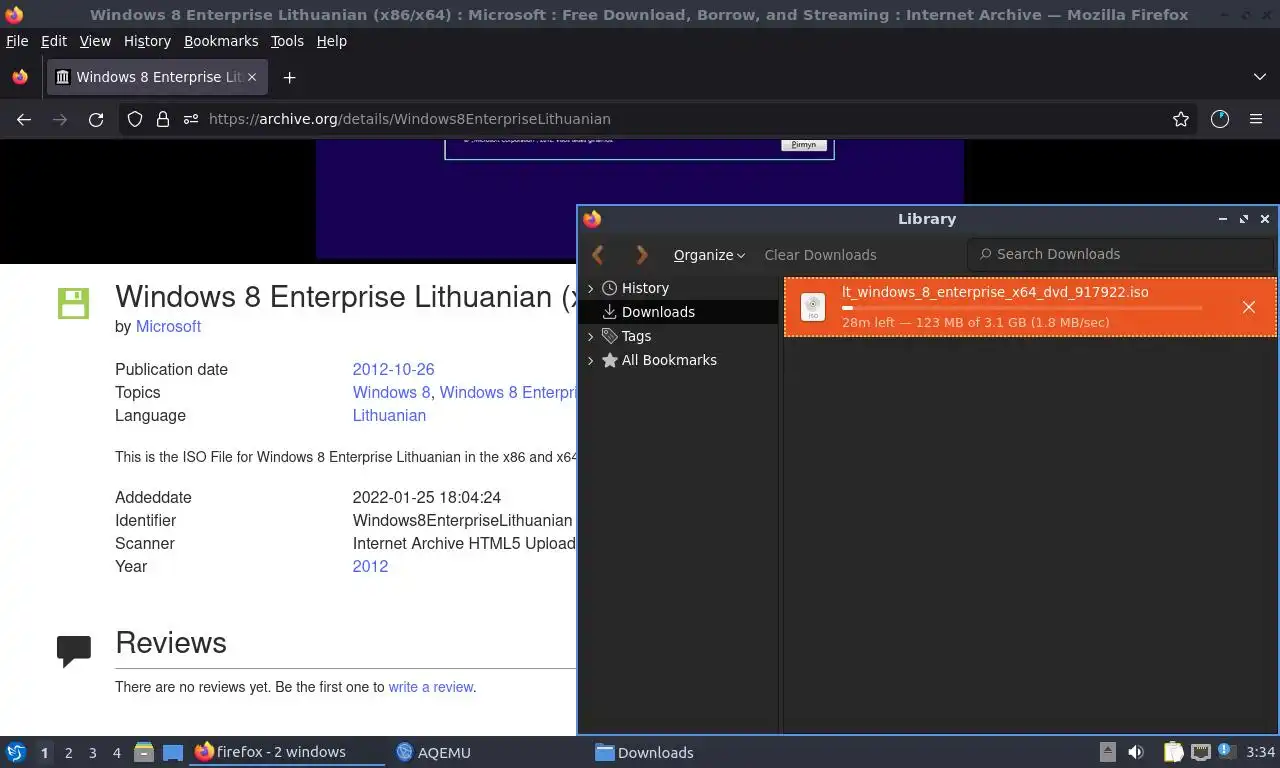
Task: Click the site security padlock icon
Action: tap(163, 119)
